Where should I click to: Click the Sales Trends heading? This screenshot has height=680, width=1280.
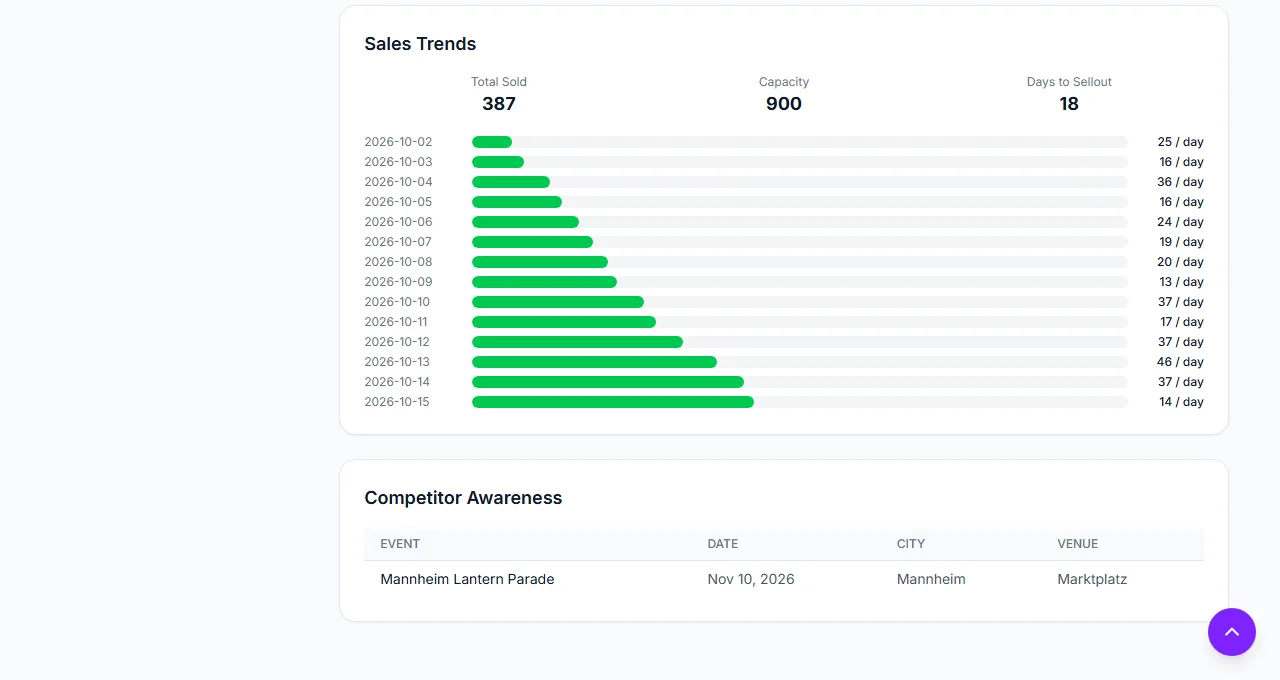[420, 44]
